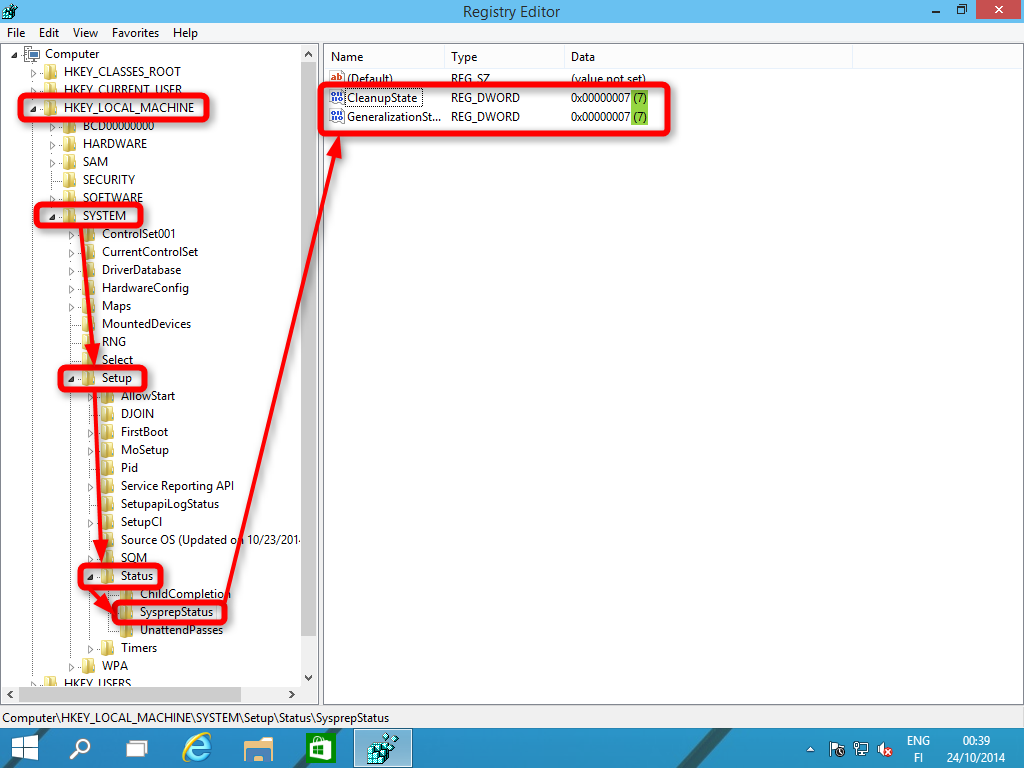Open the Help menu

tap(185, 33)
